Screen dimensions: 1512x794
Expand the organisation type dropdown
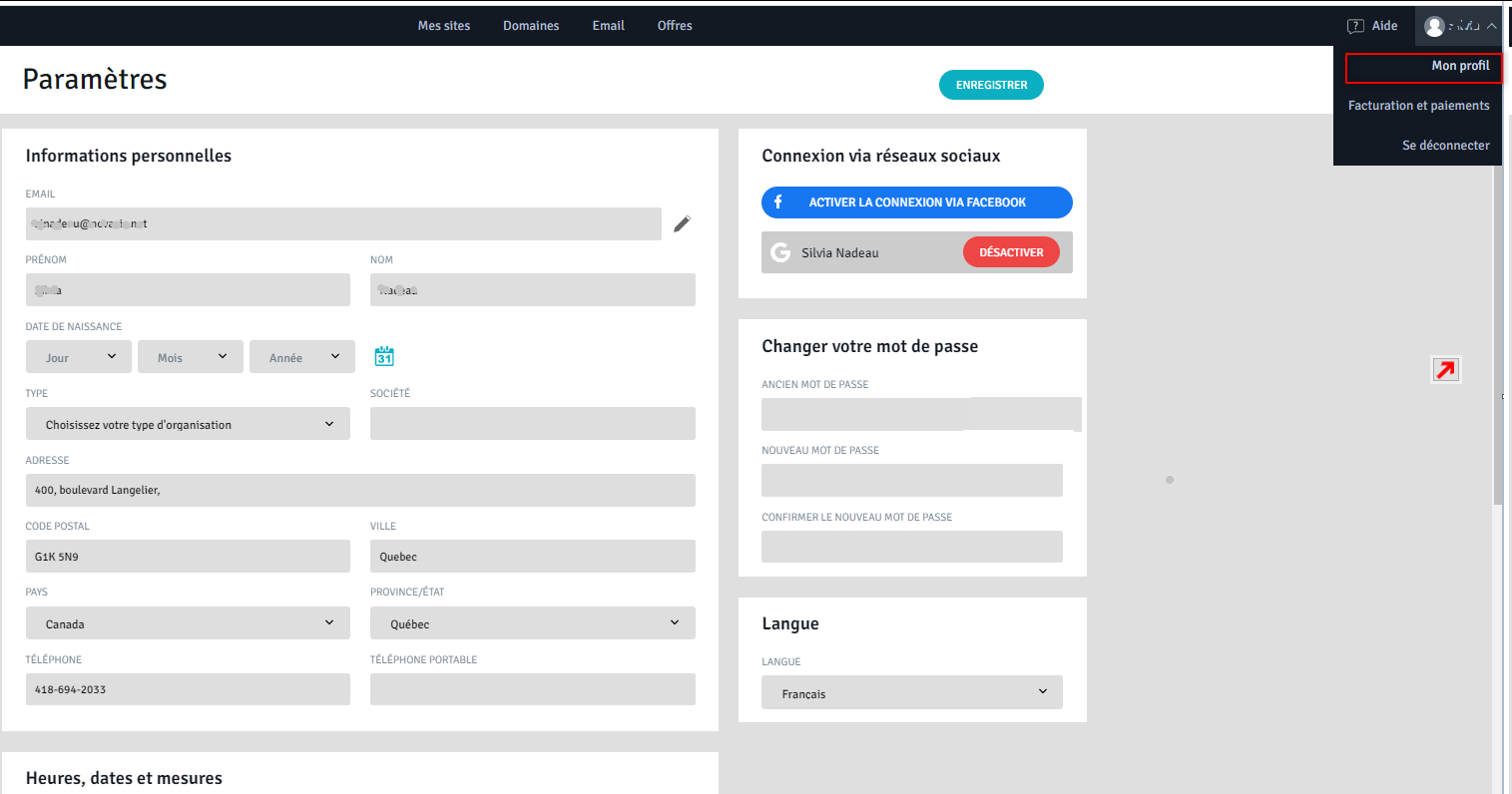coord(188,424)
